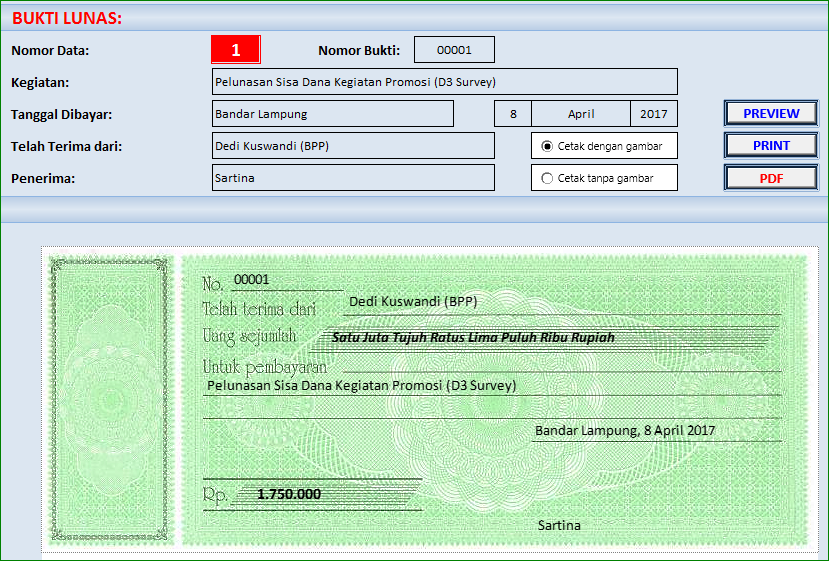Click the 'Nomor Data:' label
The height and width of the screenshot is (561, 829).
click(50, 51)
